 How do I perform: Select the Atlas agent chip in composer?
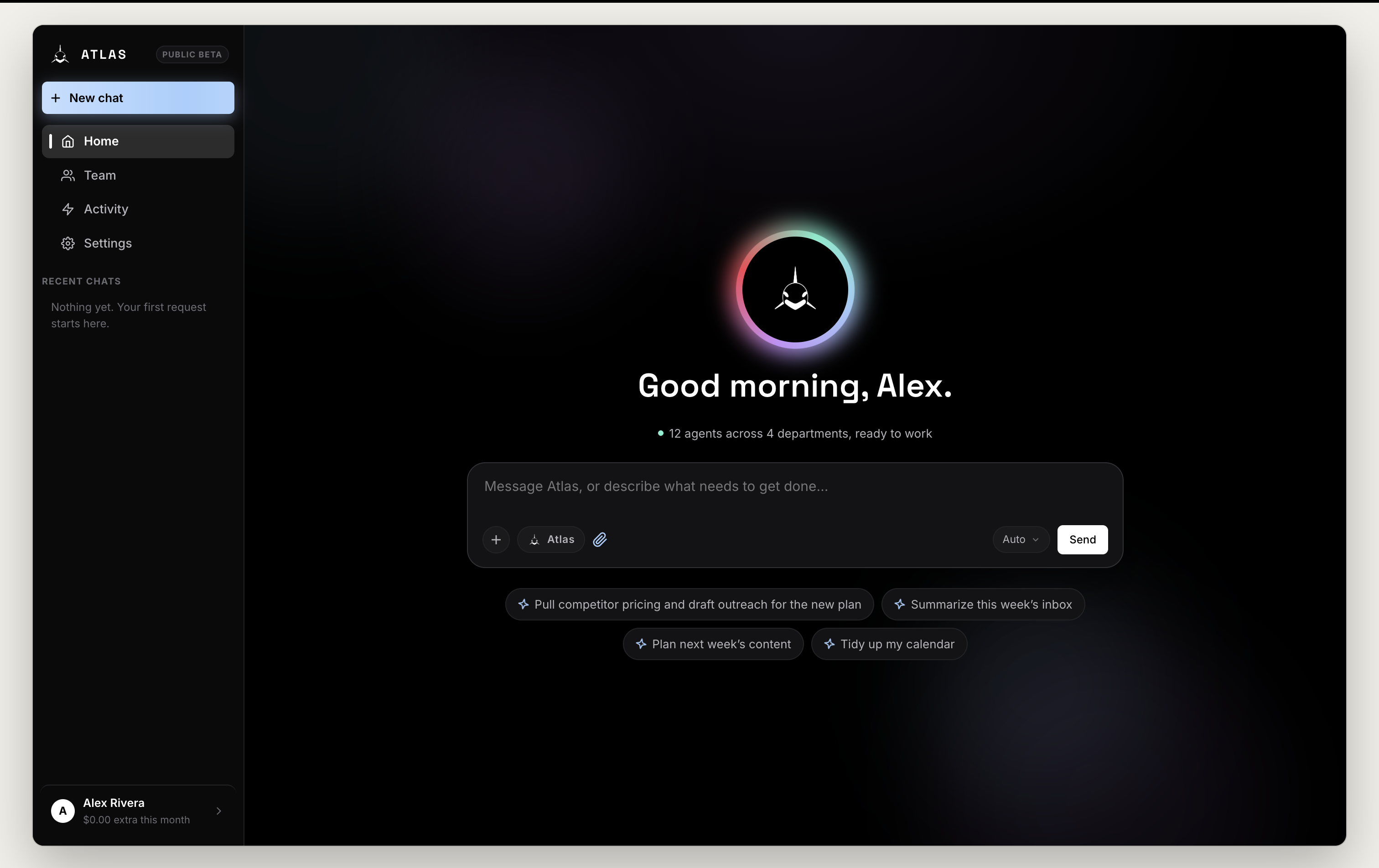click(551, 539)
